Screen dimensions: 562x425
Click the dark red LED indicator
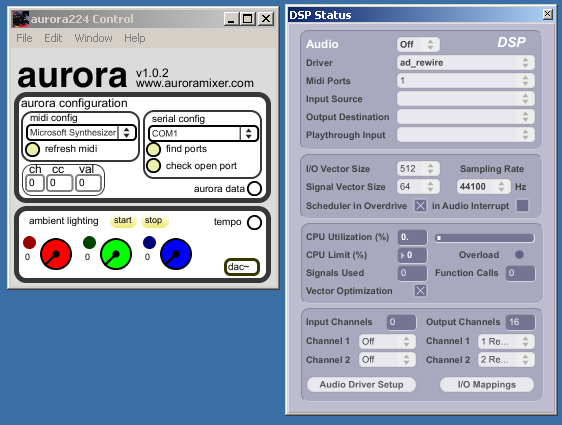point(29,243)
